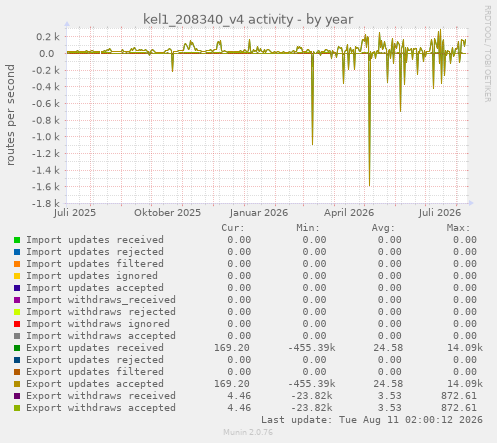This screenshot has width=497, height=443.
Task: Click the 'Export updates rejected' legend label
Action: pos(95,360)
